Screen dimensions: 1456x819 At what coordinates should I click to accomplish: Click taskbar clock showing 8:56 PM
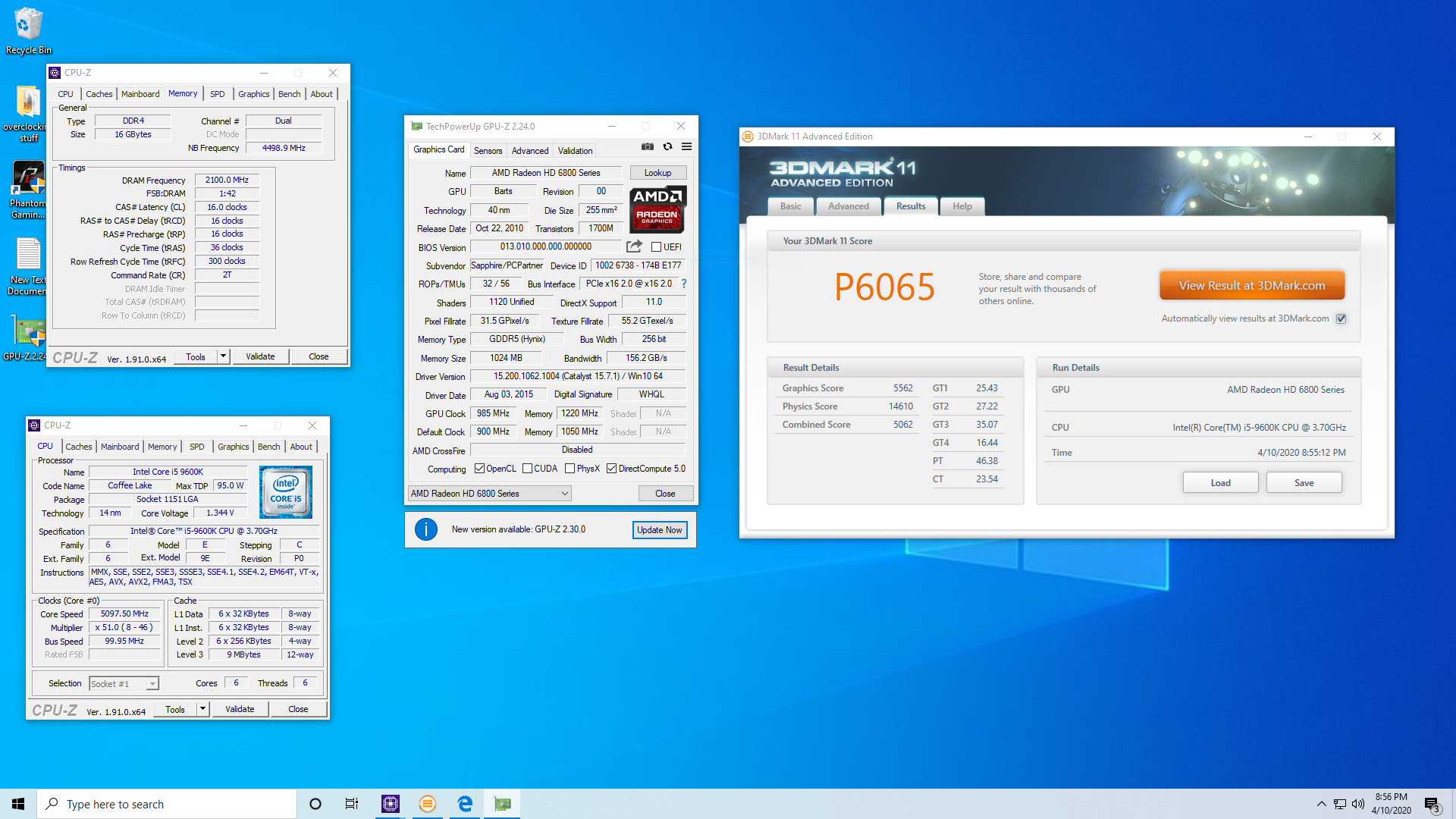[1391, 804]
